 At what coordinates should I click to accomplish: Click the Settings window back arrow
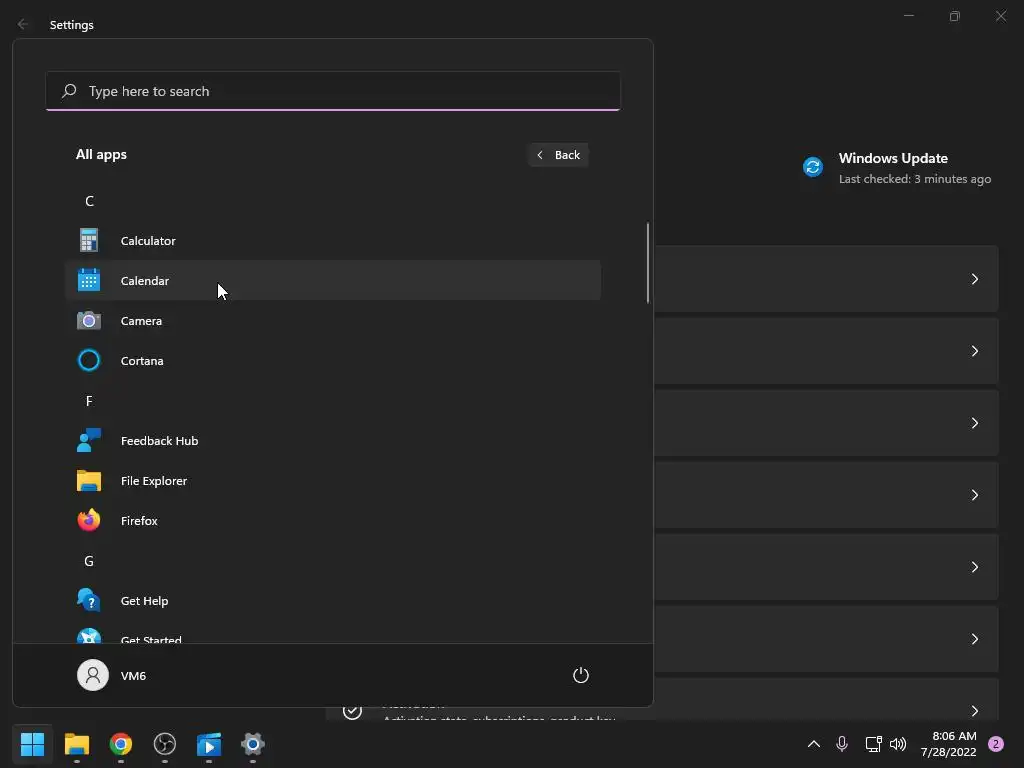(x=23, y=24)
